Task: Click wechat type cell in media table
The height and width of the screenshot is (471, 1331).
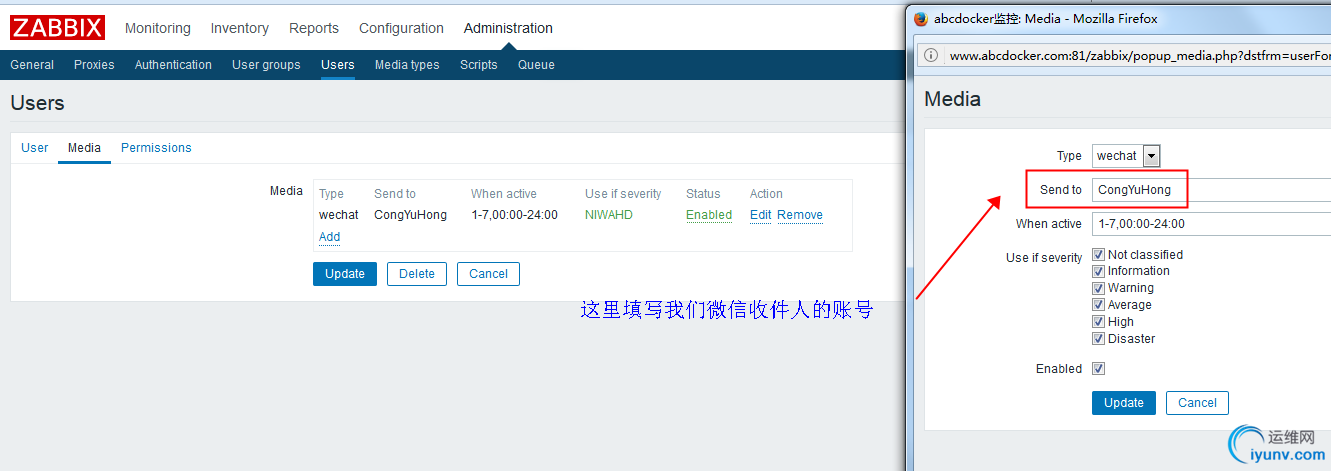Action: click(x=339, y=215)
